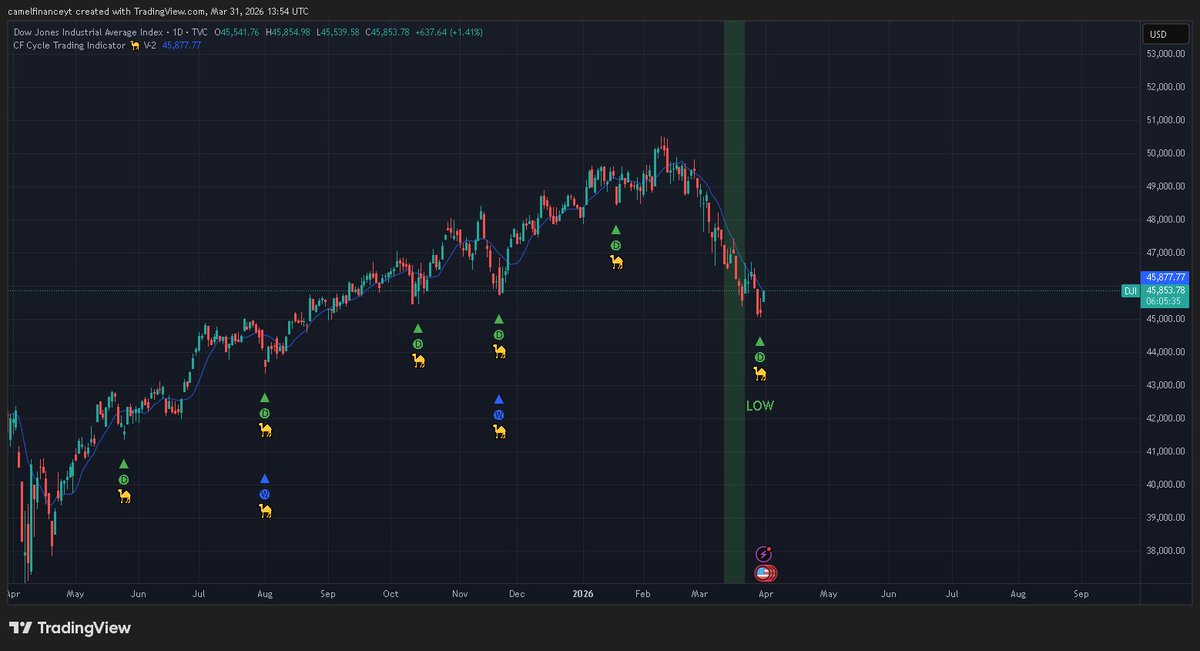Viewport: 1200px width, 651px height.
Task: Select the purple lightning earnings icon above the flag
Action: (764, 551)
